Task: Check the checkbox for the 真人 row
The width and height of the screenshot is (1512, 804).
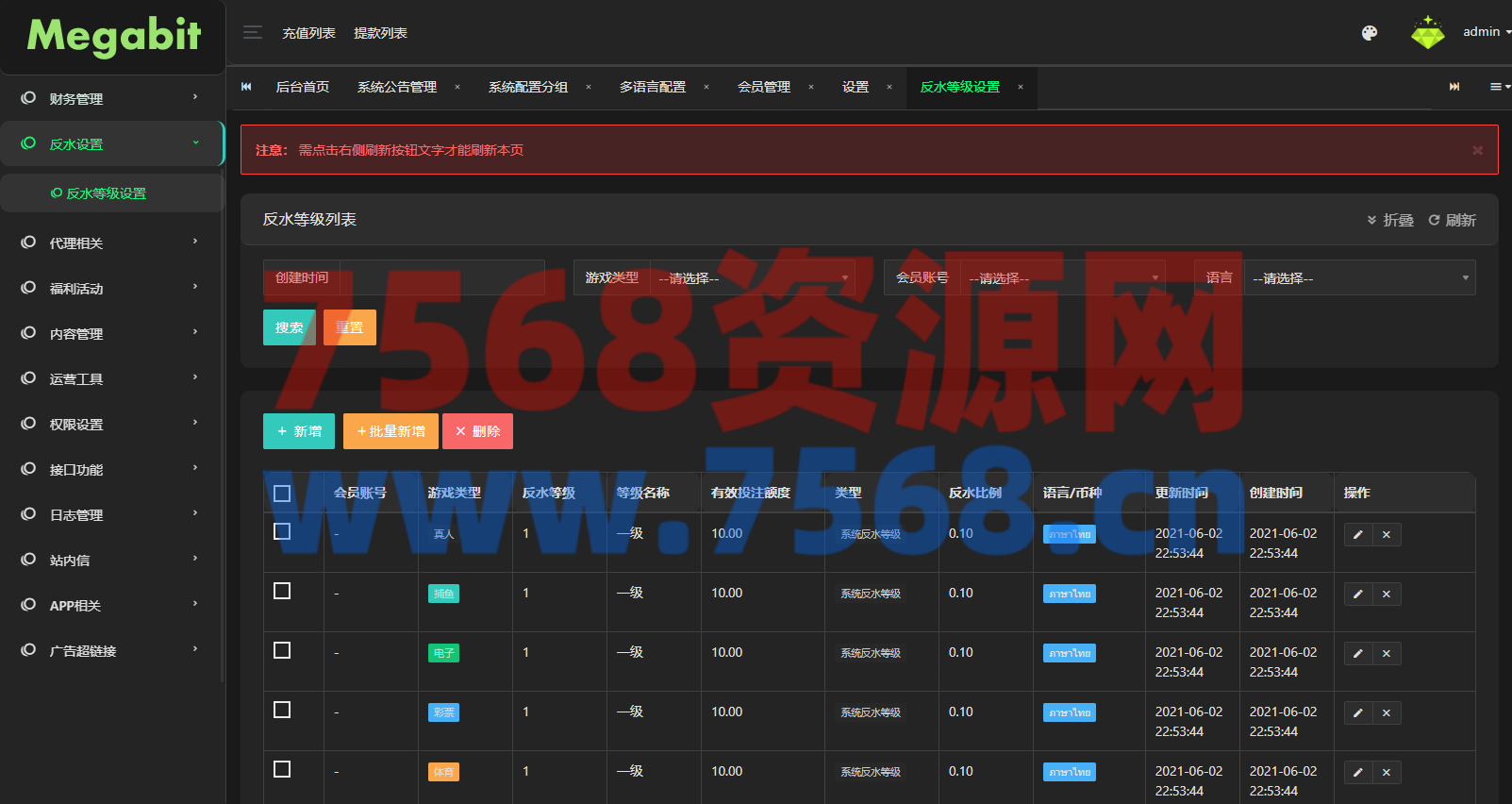Action: (x=282, y=531)
